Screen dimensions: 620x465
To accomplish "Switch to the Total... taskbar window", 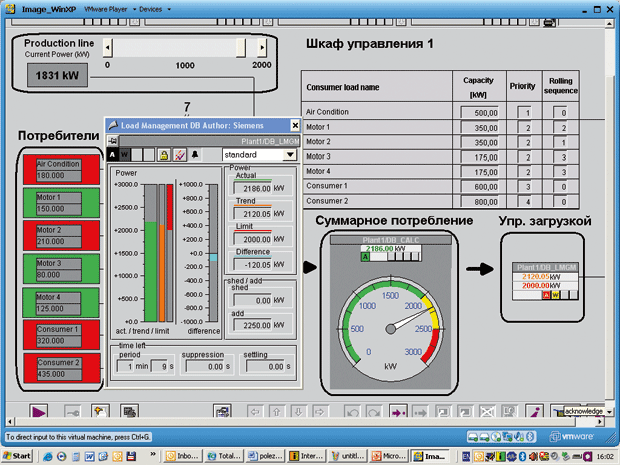I will tap(224, 456).
